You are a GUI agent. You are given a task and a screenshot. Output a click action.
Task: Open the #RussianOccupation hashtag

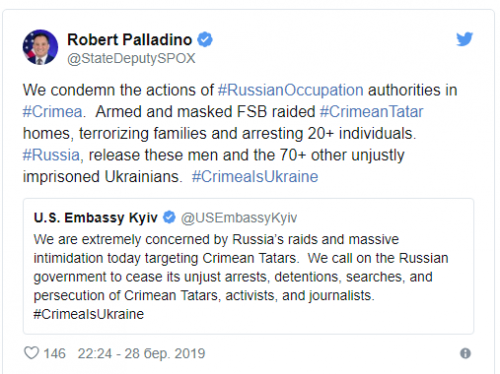(x=291, y=90)
